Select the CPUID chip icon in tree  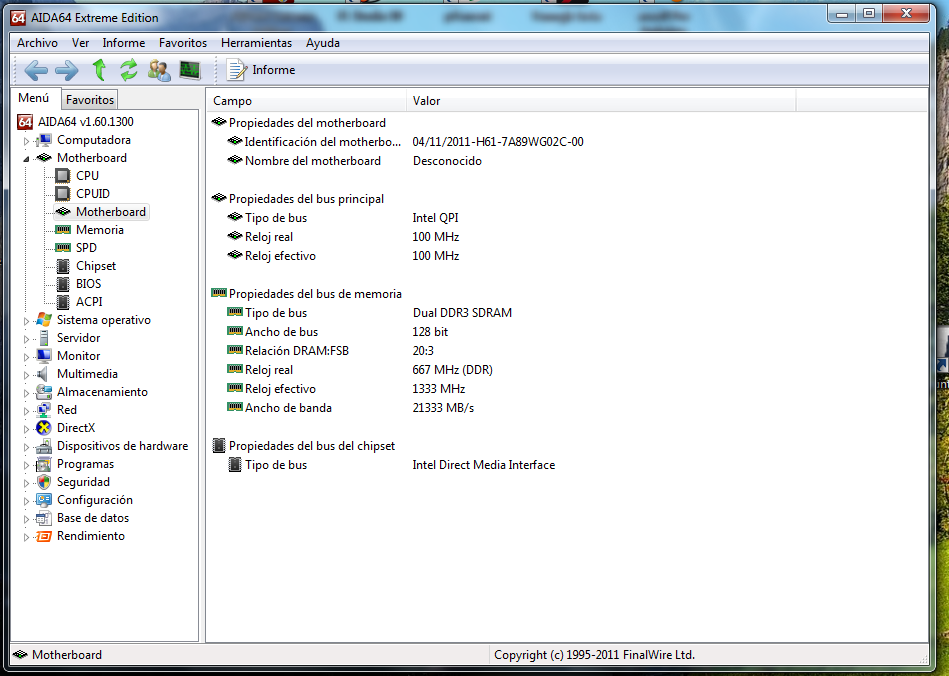[62, 194]
